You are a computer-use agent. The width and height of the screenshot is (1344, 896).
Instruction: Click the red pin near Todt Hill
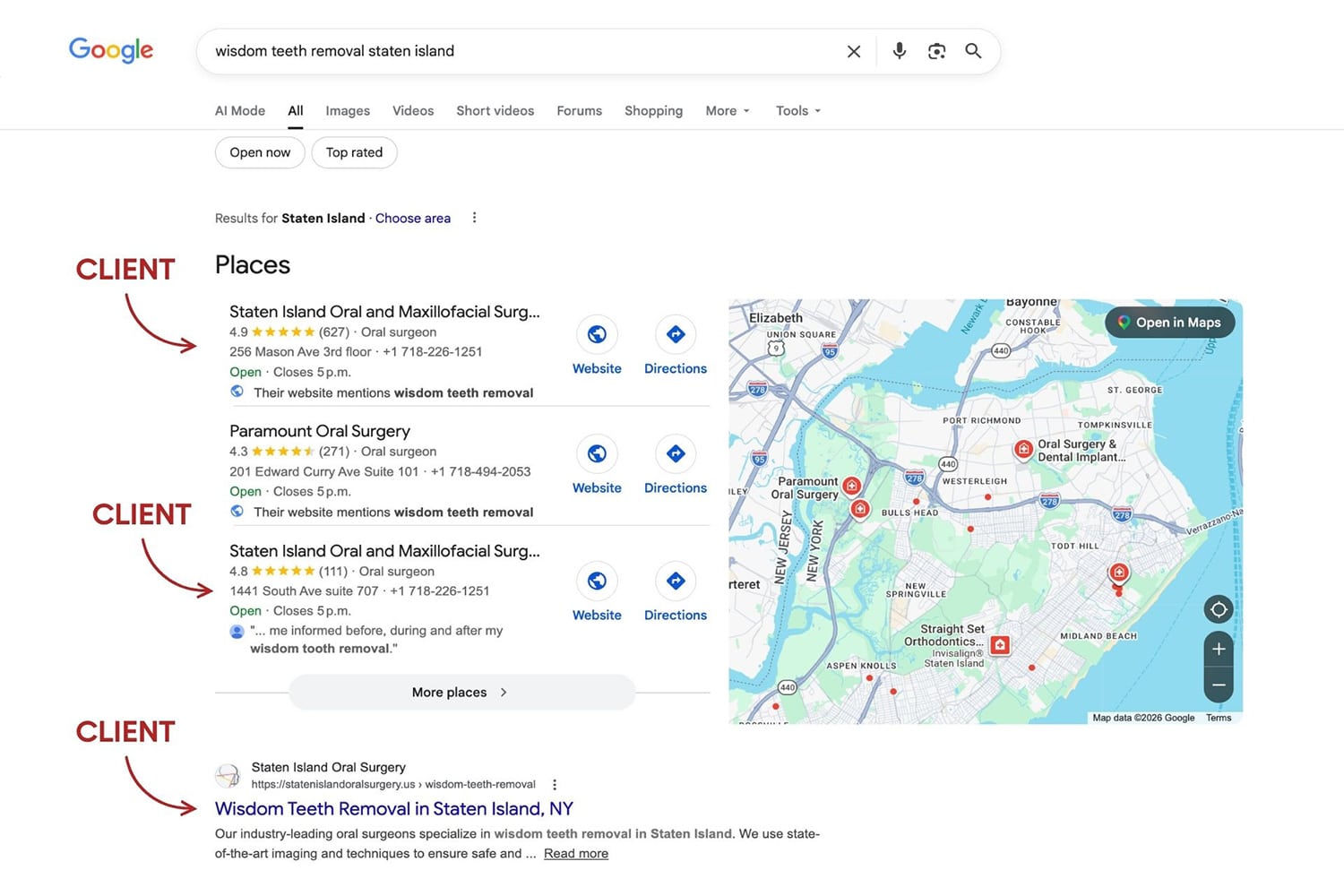(x=1119, y=573)
